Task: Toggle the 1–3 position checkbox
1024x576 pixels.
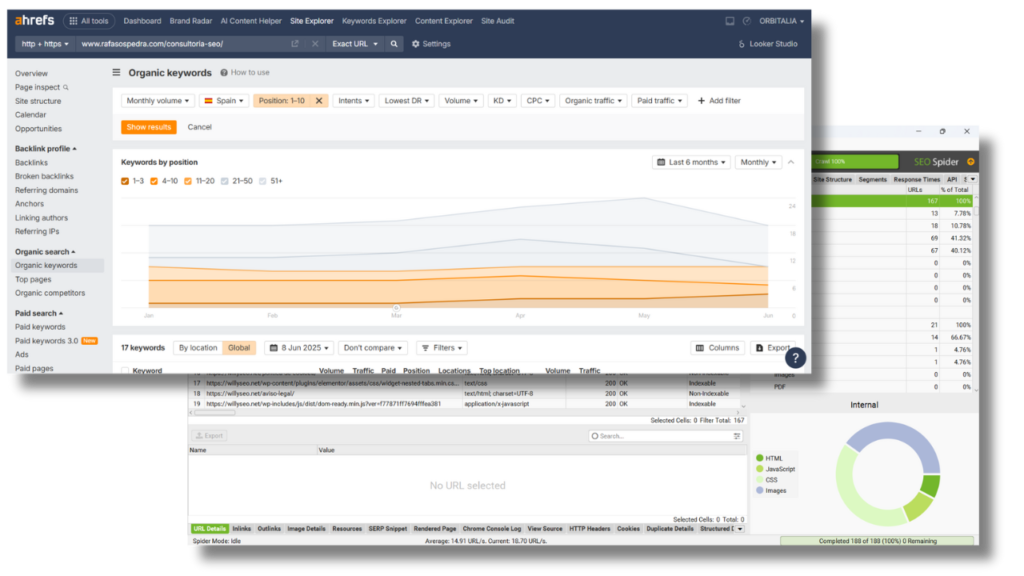Action: (x=125, y=181)
